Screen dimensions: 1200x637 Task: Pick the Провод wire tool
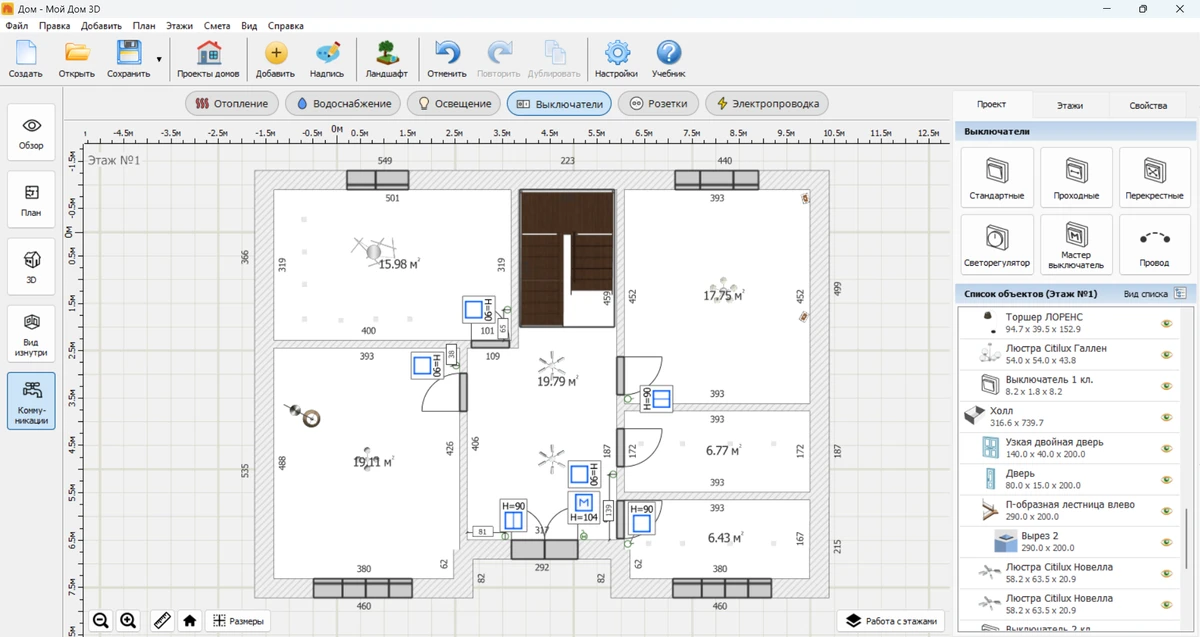click(1154, 244)
